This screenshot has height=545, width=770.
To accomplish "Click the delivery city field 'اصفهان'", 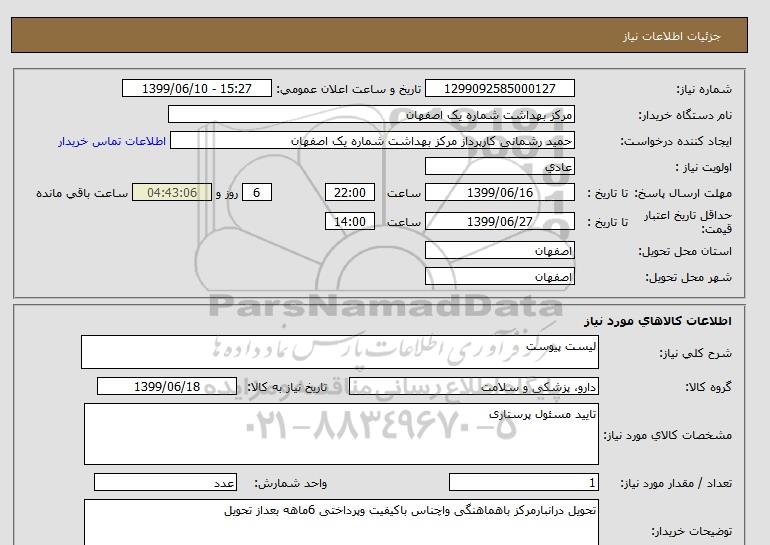I will click(x=499, y=276).
